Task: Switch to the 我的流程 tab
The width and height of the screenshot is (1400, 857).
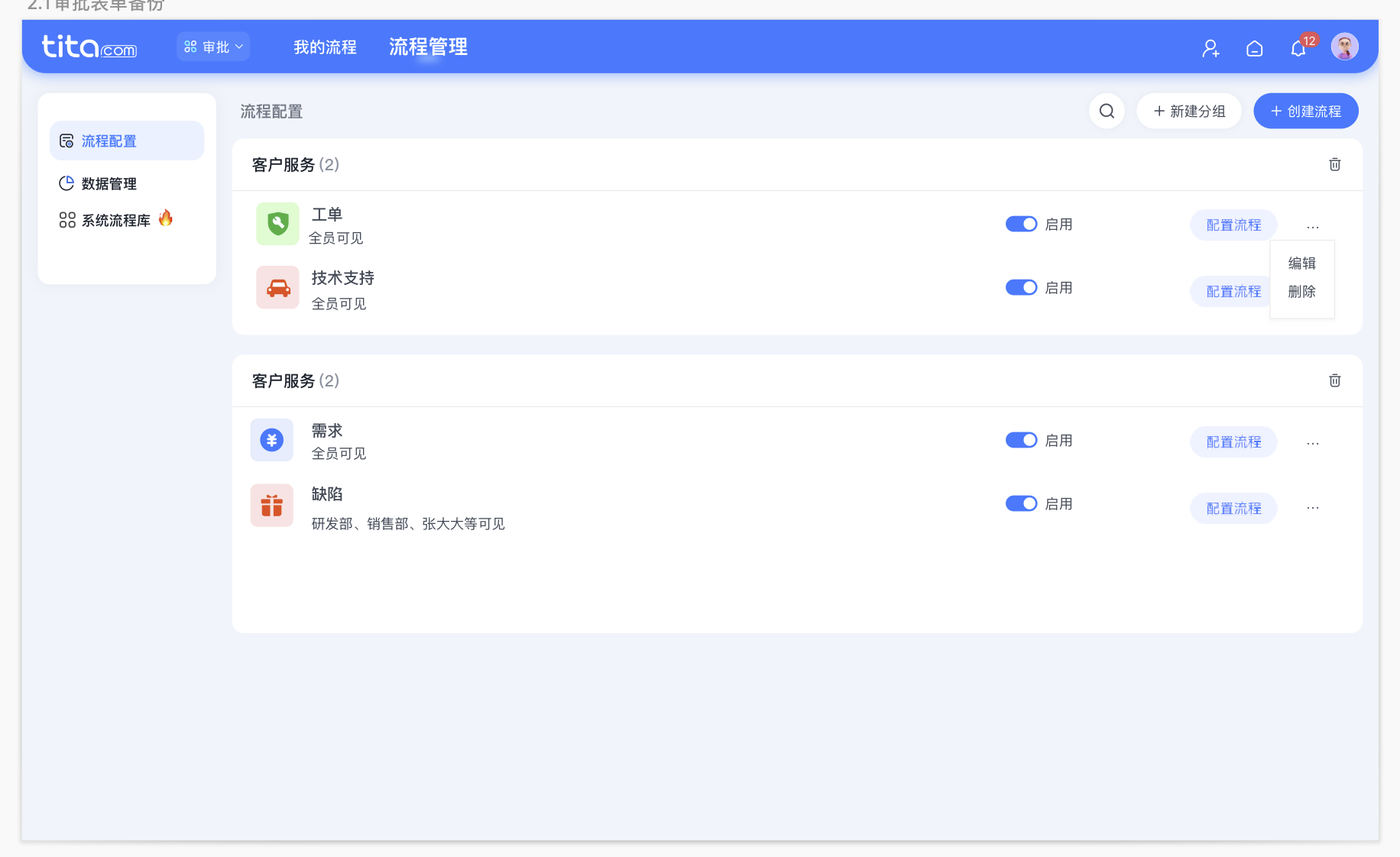Action: (325, 47)
